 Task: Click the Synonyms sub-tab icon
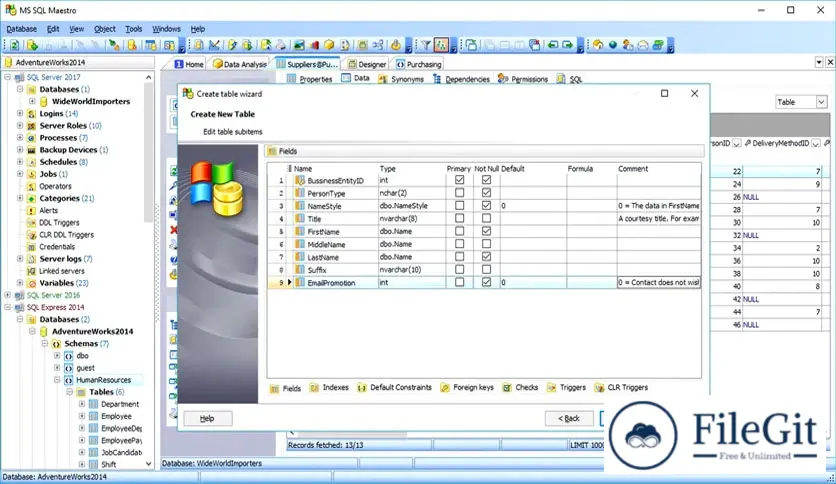tap(383, 79)
